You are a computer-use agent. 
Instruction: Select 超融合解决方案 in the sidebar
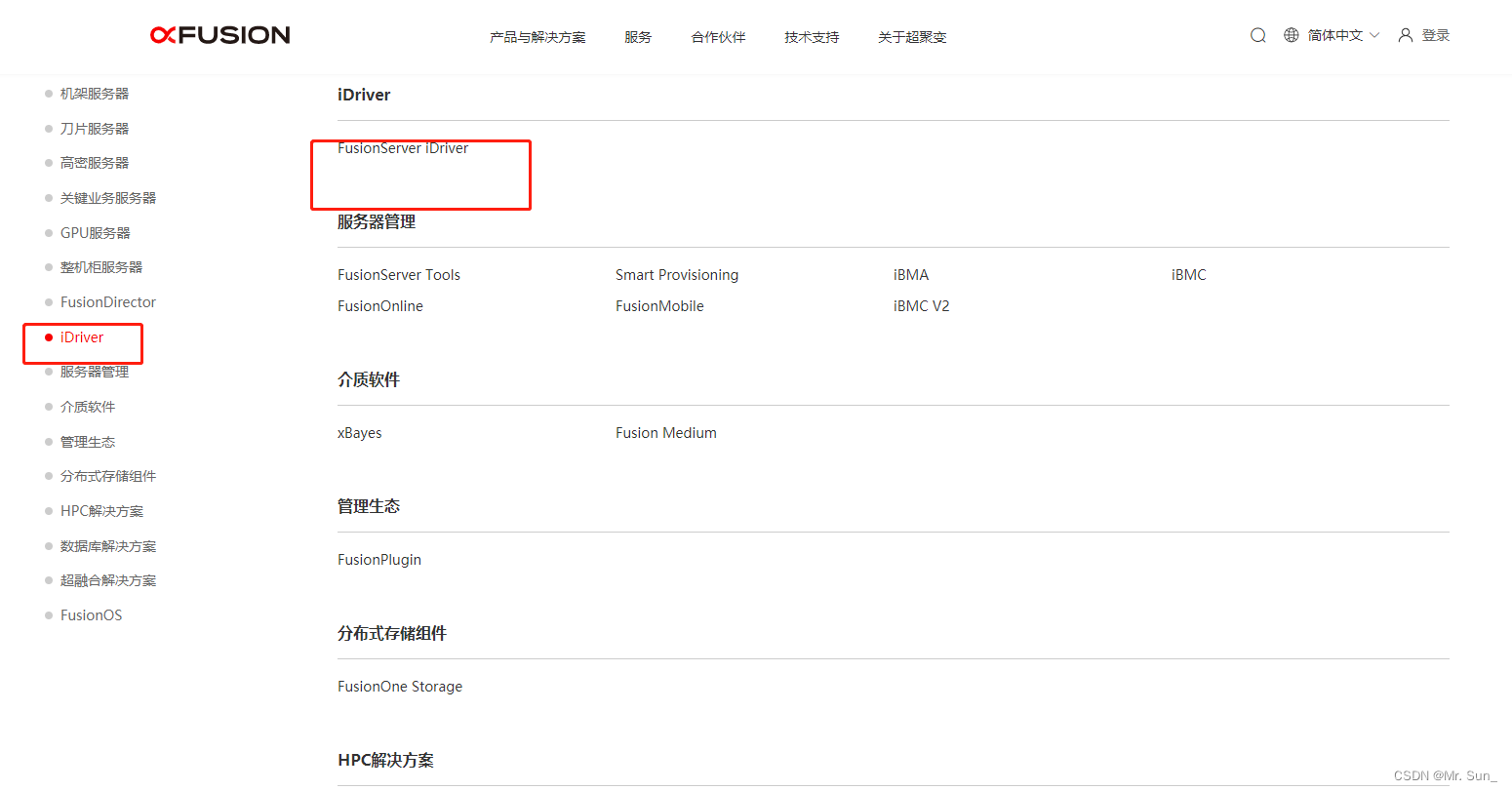click(108, 580)
